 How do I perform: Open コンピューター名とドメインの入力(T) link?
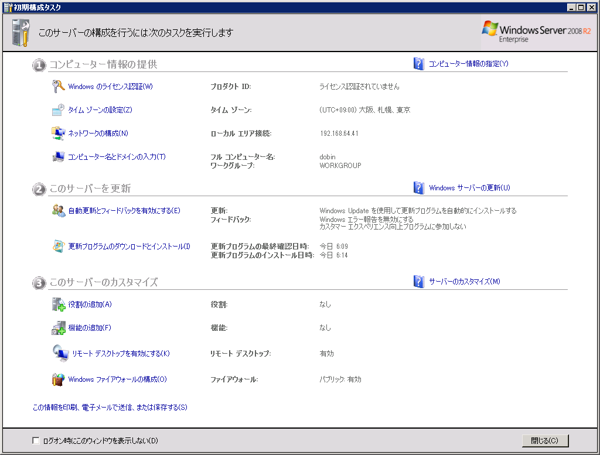click(117, 157)
